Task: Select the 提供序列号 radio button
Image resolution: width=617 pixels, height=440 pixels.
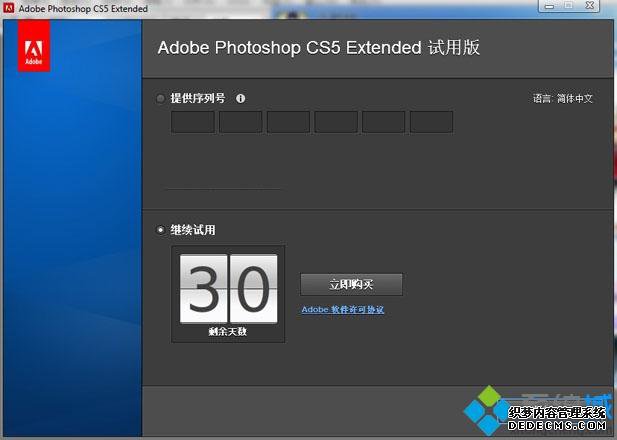Action: coord(160,98)
